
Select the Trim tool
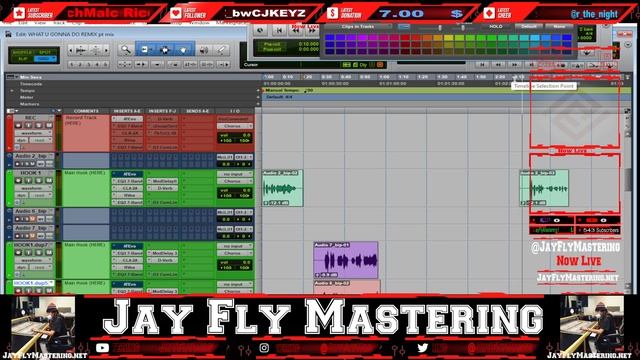coord(145,50)
